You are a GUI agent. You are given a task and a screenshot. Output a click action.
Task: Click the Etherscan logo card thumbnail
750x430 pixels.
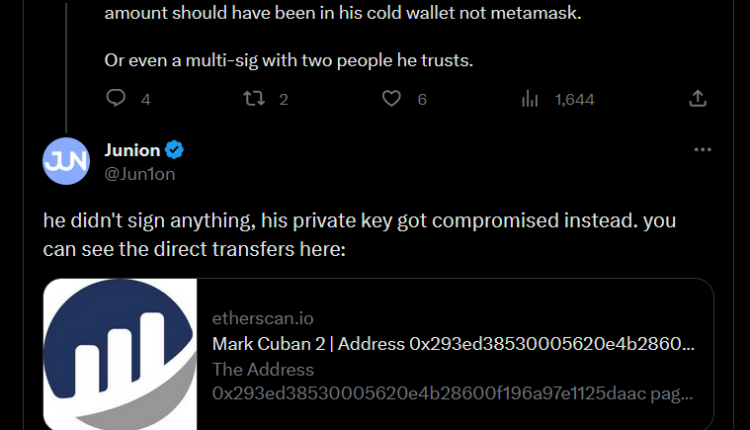point(120,354)
